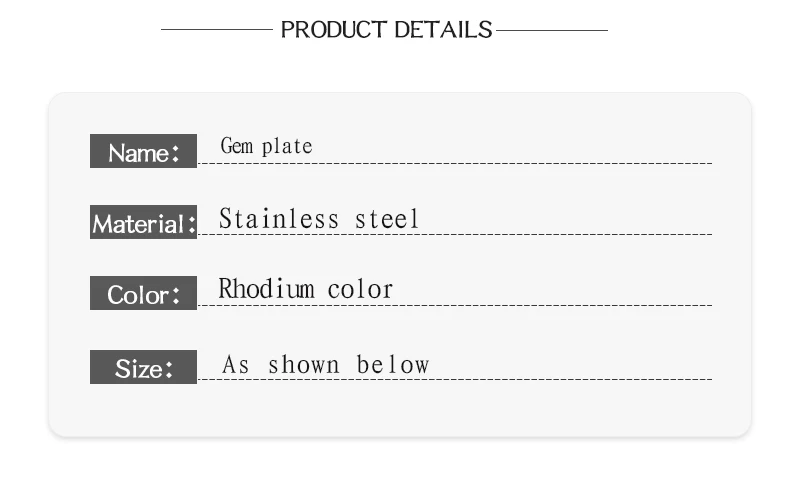Click the Rhodium color value text
Image resolution: width=790 pixels, height=483 pixels.
pyautogui.click(x=306, y=290)
